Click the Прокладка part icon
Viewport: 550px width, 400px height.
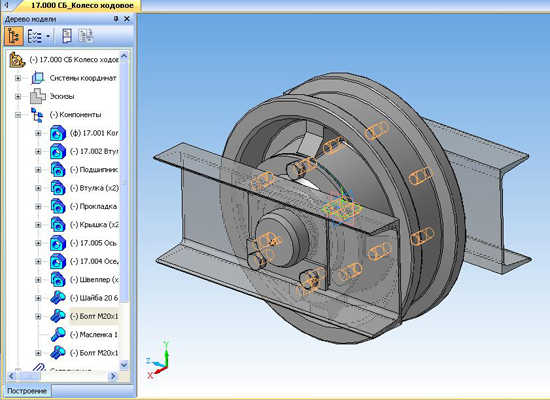[x=58, y=207]
